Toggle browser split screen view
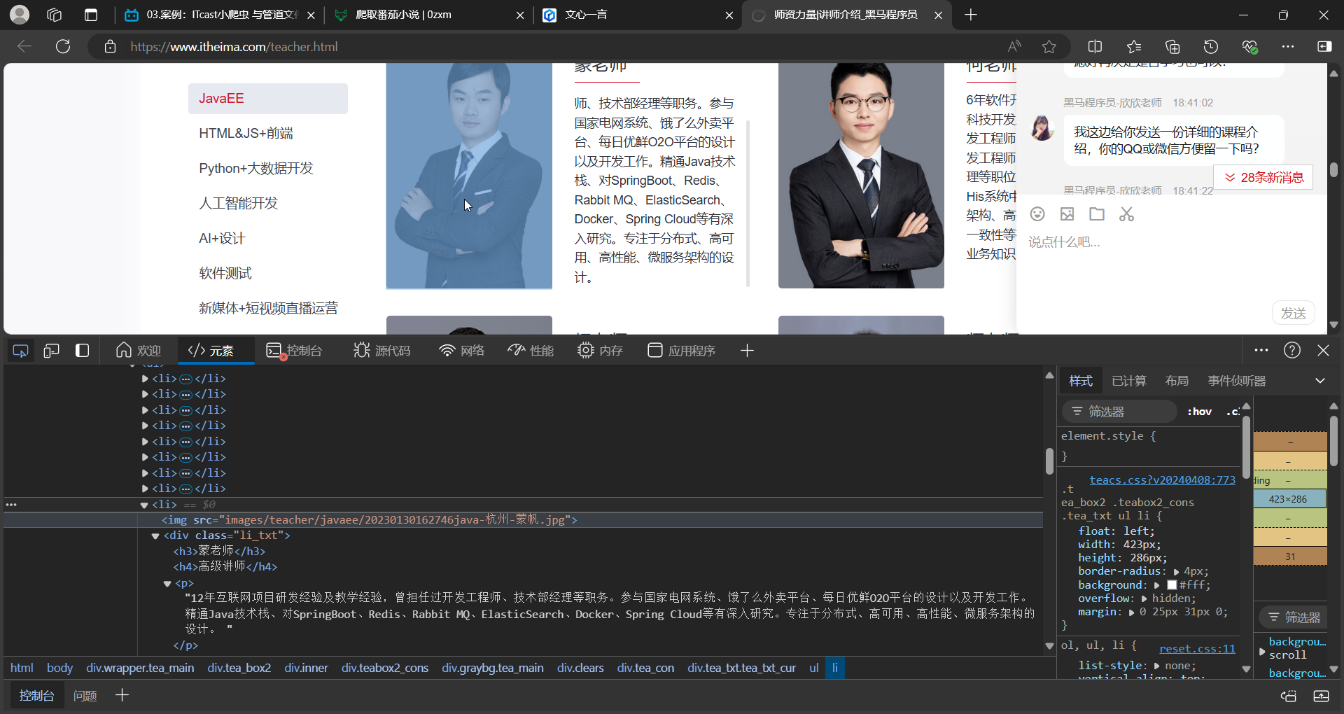 click(1095, 47)
